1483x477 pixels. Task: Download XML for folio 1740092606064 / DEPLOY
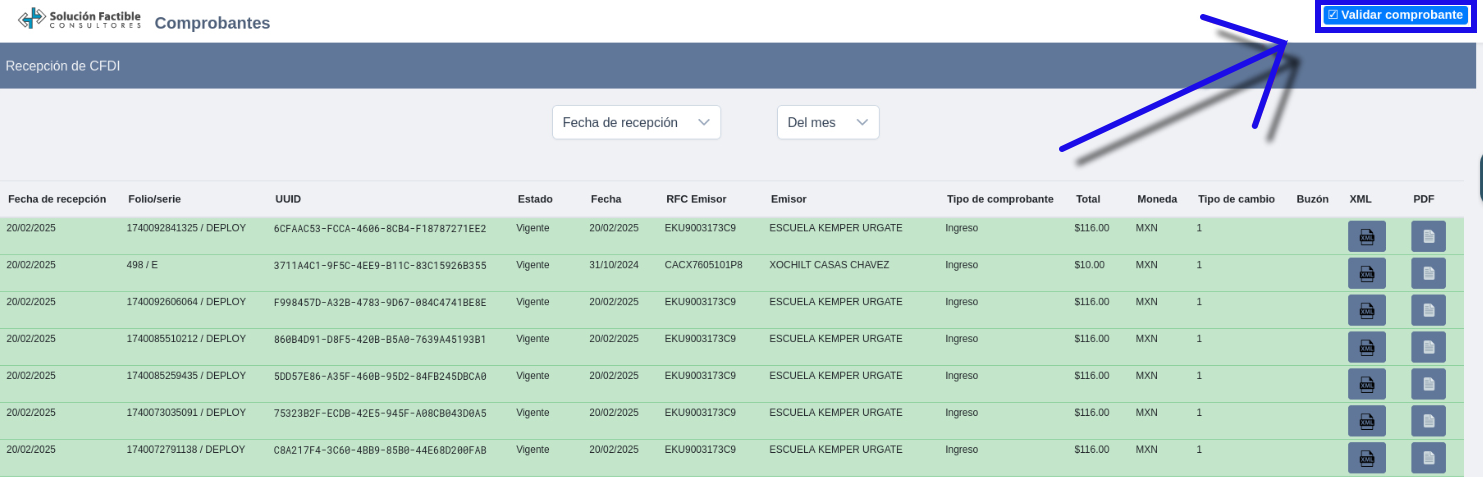pos(1366,310)
